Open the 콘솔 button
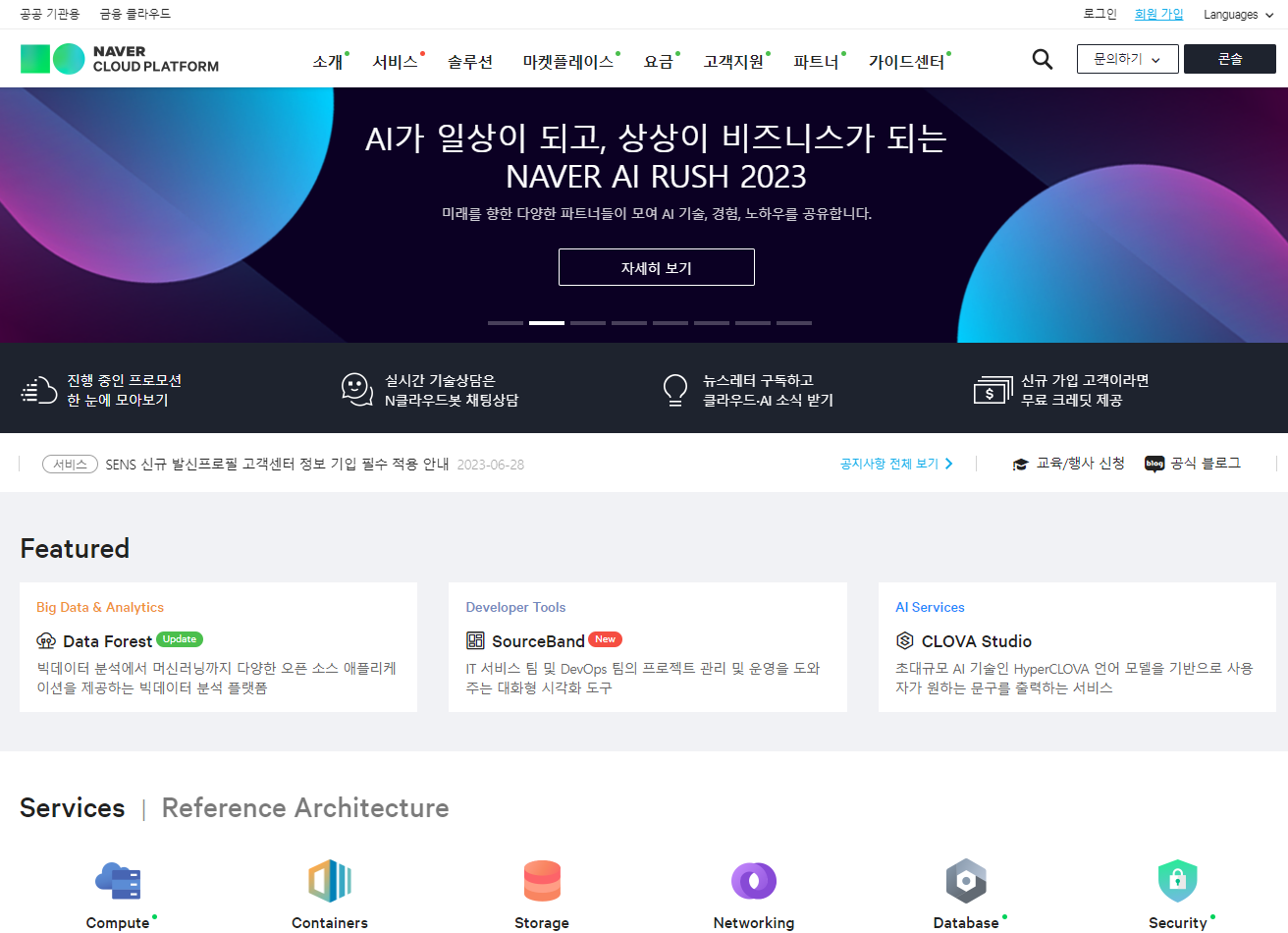 [1230, 59]
